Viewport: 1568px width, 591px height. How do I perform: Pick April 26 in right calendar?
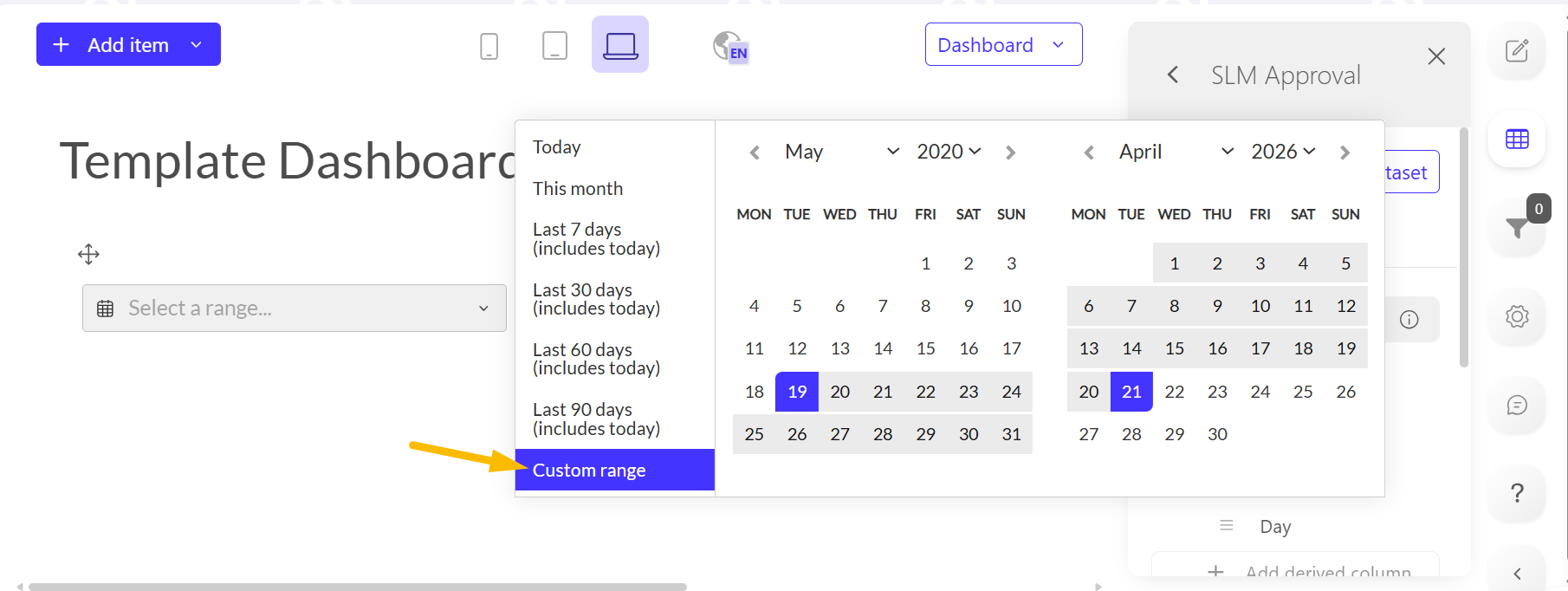[1345, 392]
